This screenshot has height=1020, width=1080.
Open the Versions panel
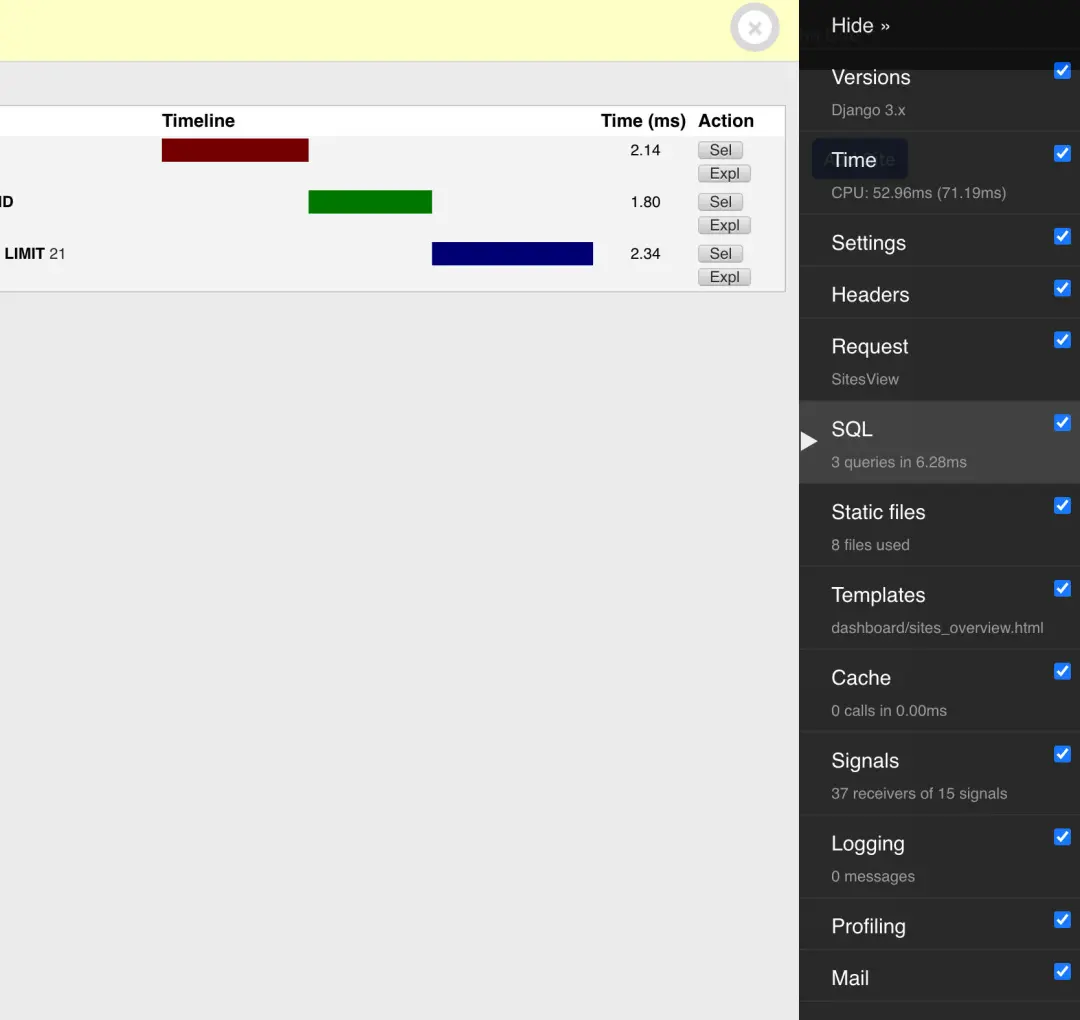tap(871, 77)
